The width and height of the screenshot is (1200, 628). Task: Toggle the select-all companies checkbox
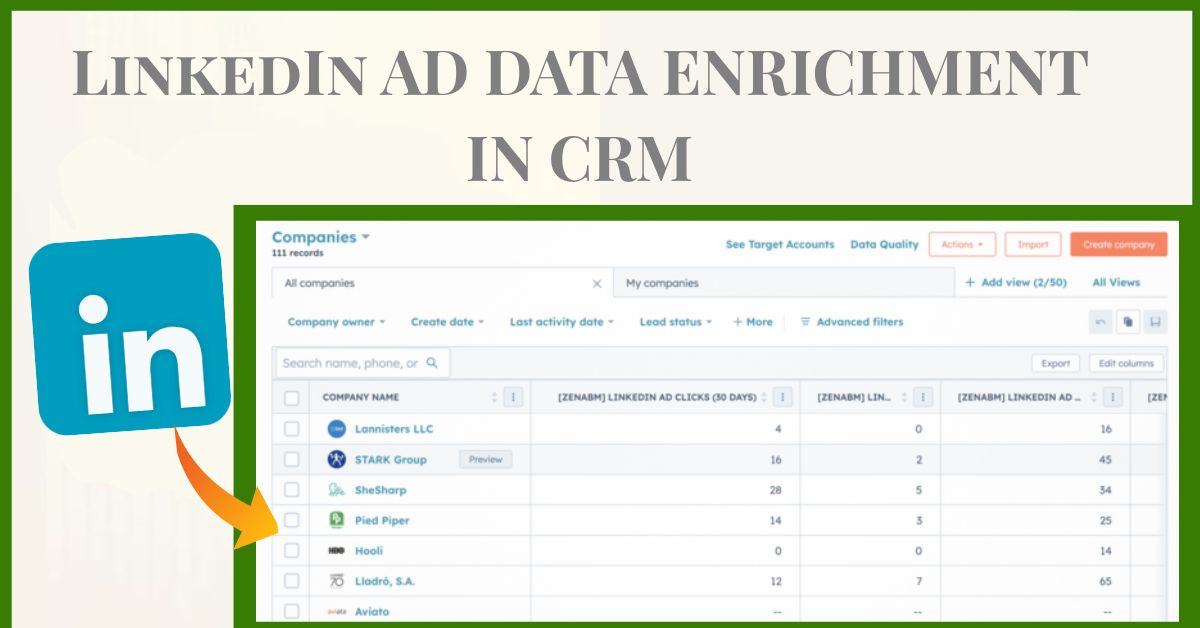292,398
